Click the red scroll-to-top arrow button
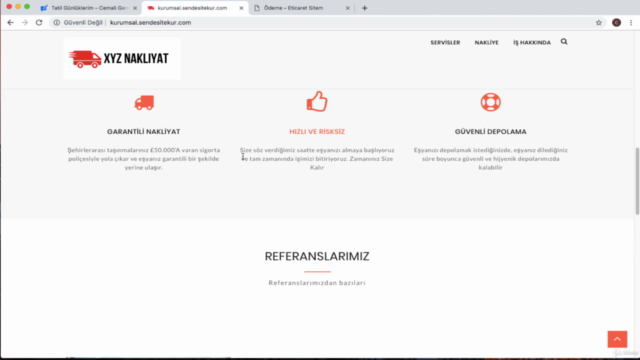This screenshot has width=640, height=360. [617, 339]
